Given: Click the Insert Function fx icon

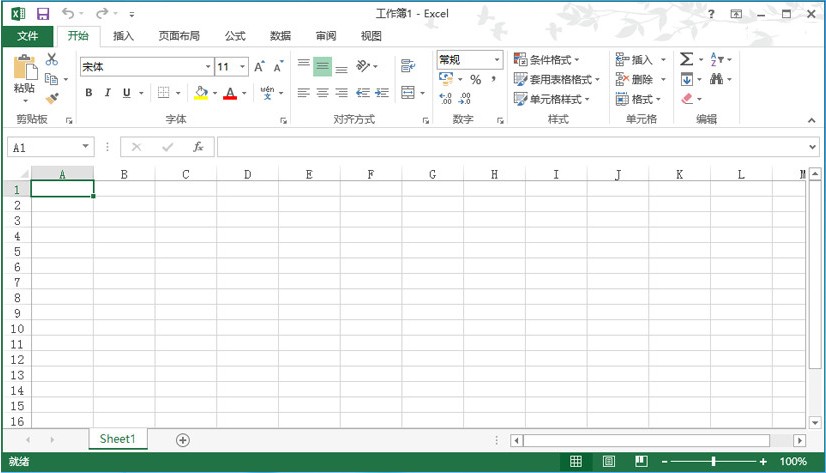Looking at the screenshot, I should 198,147.
